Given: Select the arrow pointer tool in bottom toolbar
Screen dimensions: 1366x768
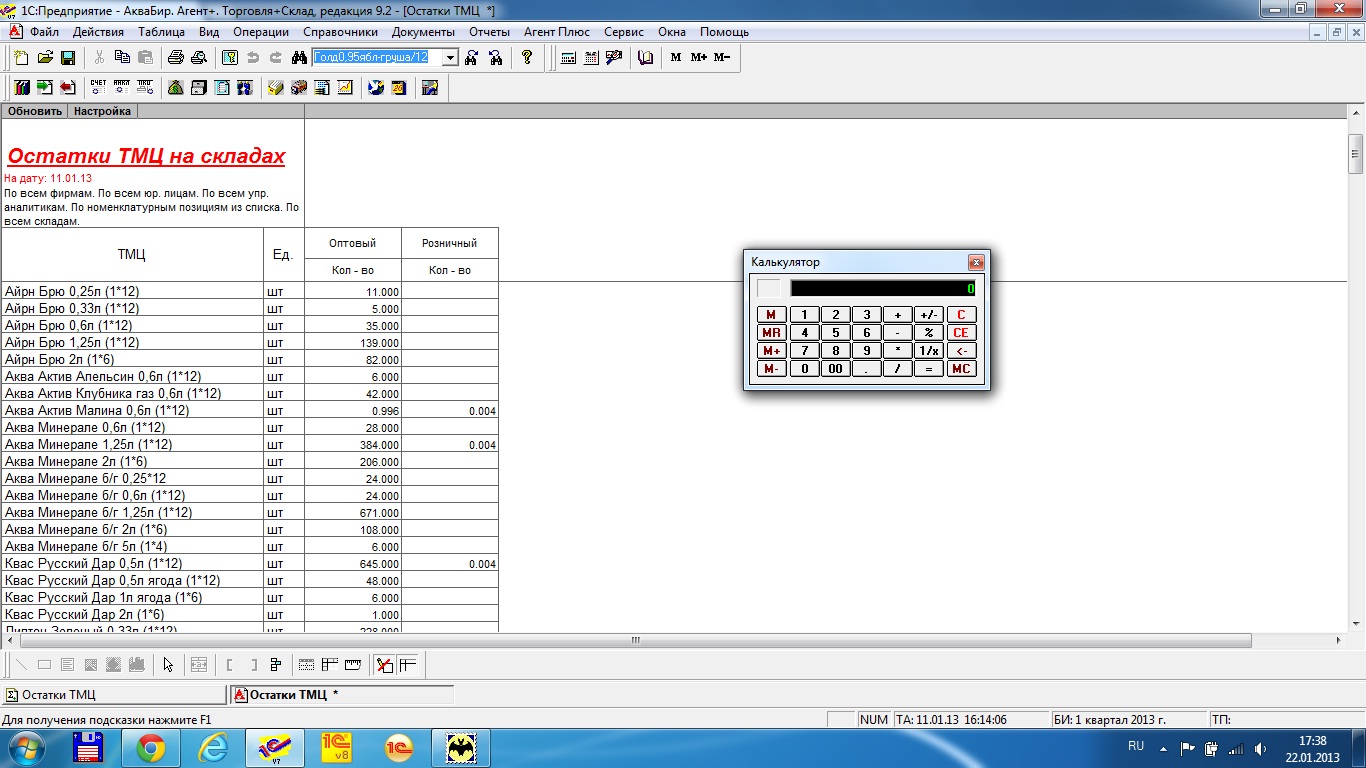Looking at the screenshot, I should (168, 664).
